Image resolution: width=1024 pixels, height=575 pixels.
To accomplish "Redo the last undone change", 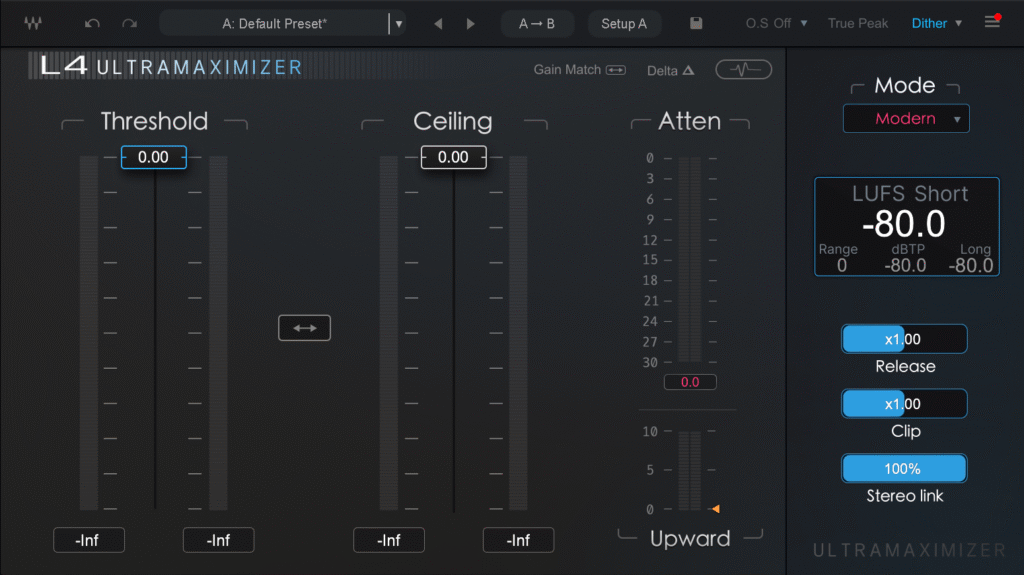I will [128, 23].
